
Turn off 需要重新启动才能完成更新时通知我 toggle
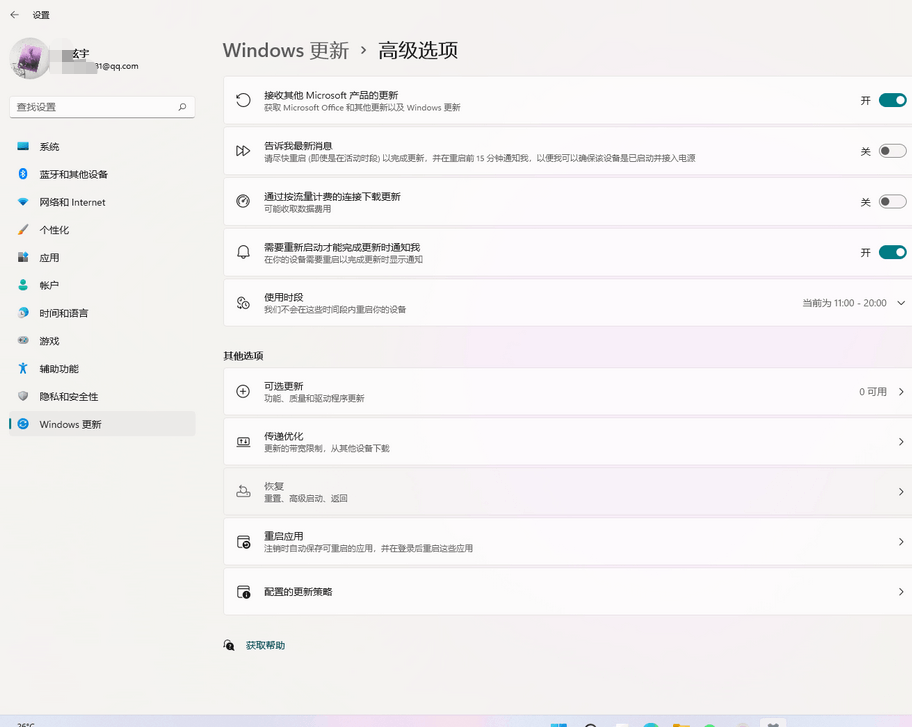(892, 252)
